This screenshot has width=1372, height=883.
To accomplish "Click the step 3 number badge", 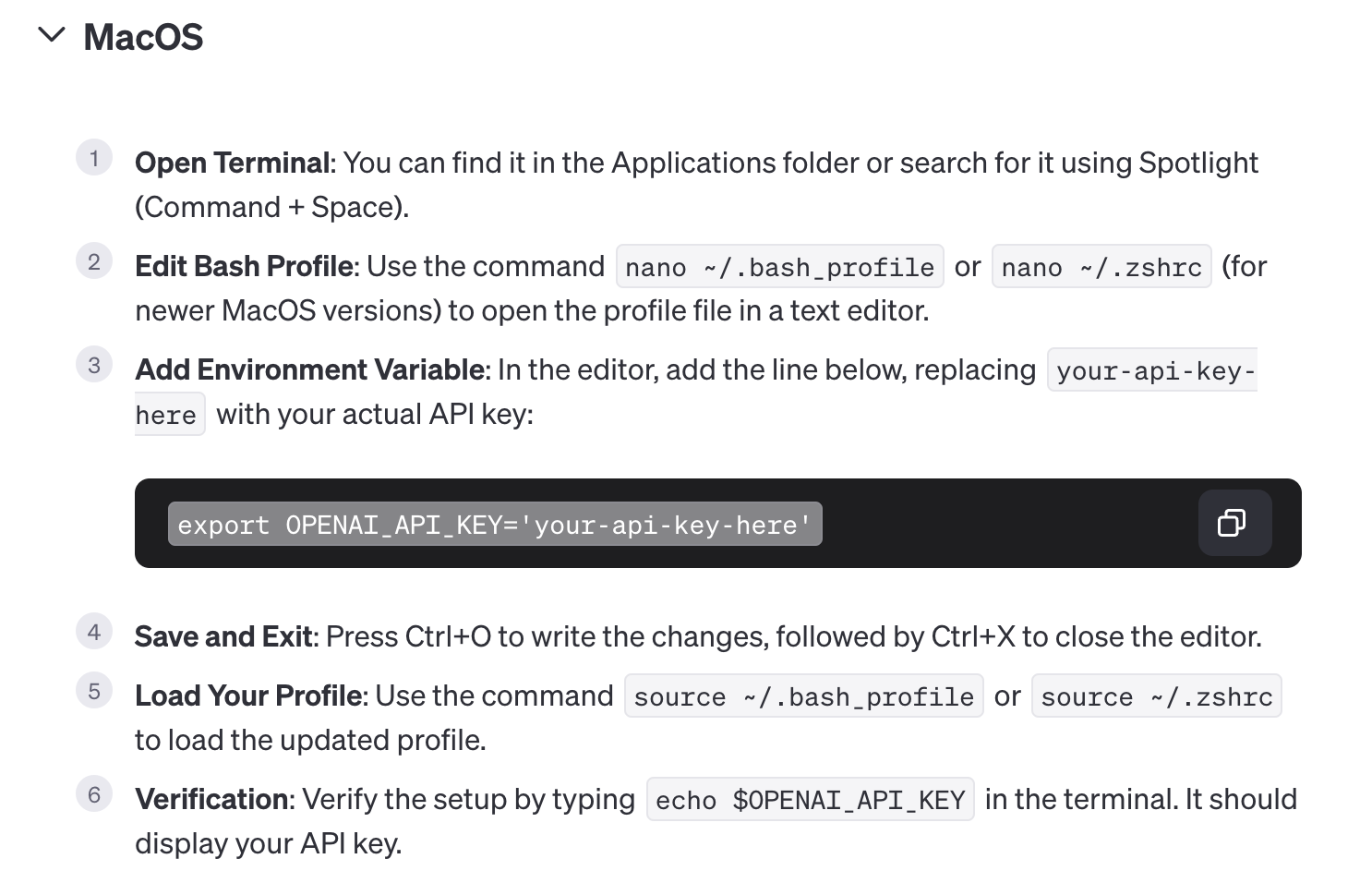I will pos(94,365).
